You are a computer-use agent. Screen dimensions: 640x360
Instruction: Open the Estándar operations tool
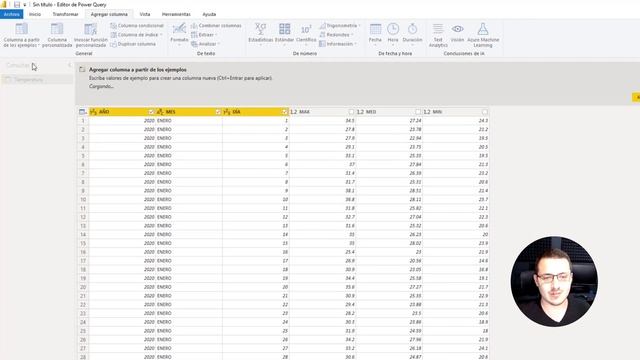(x=284, y=33)
